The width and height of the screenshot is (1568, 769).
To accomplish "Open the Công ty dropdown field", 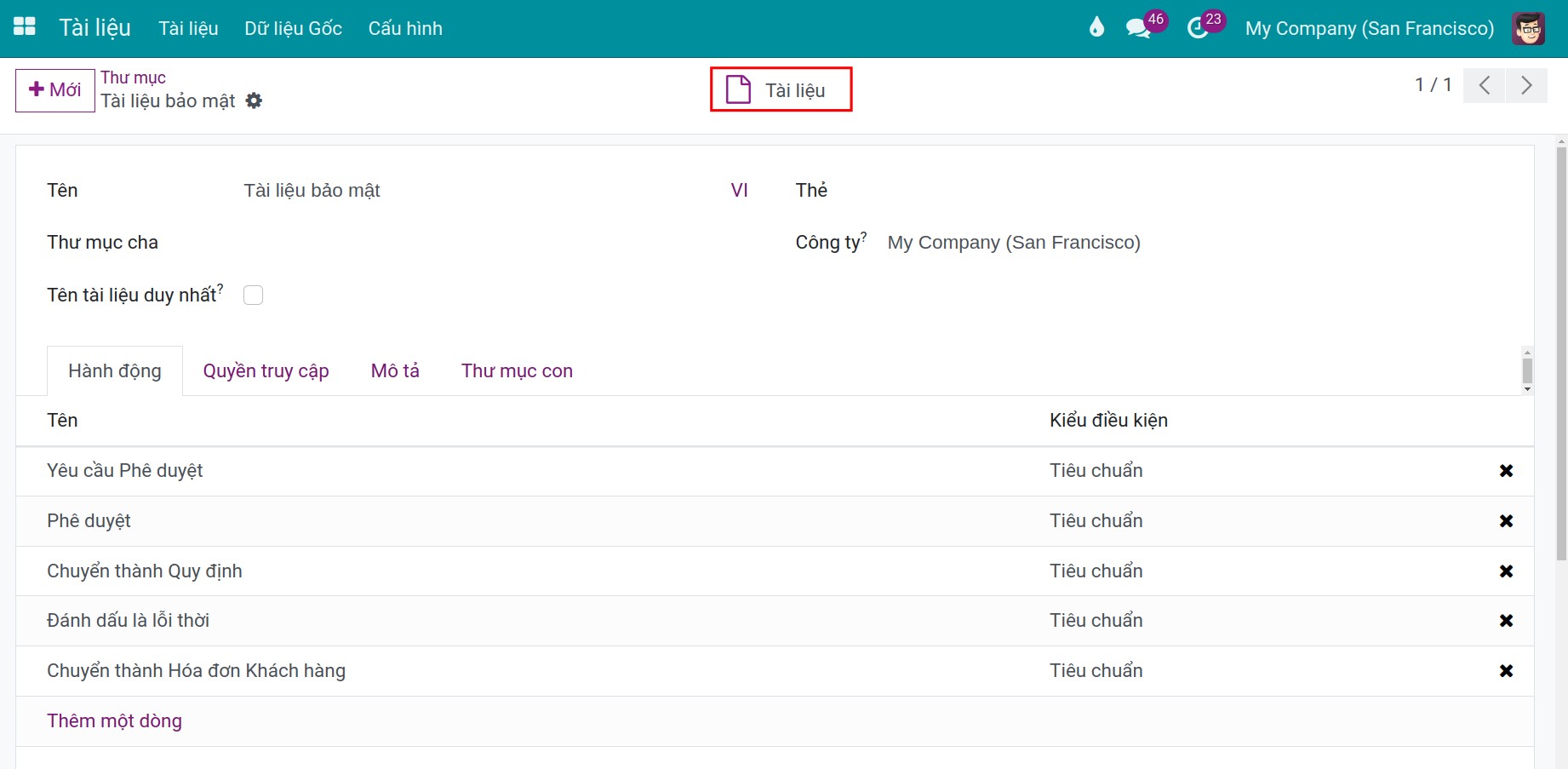I will tap(1192, 243).
